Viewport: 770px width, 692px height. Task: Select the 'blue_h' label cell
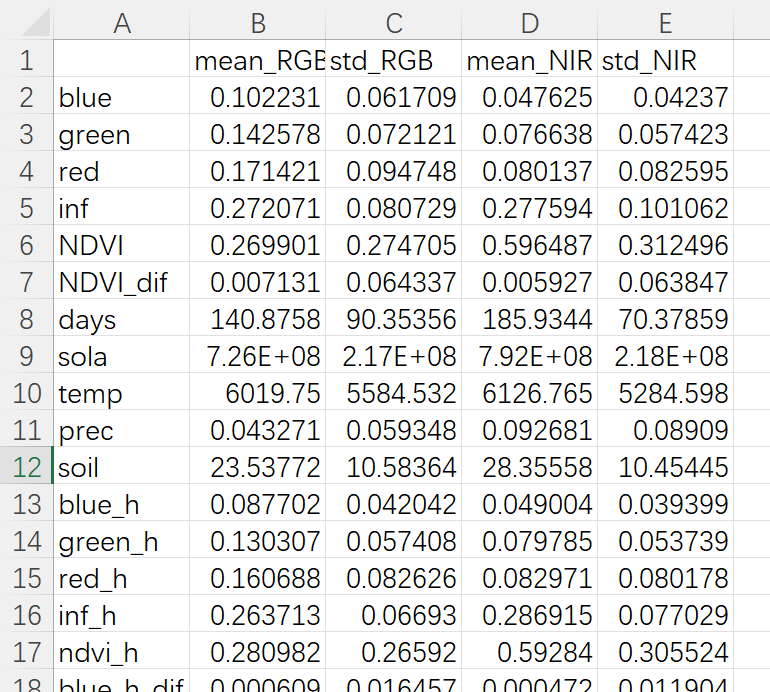[x=121, y=504]
